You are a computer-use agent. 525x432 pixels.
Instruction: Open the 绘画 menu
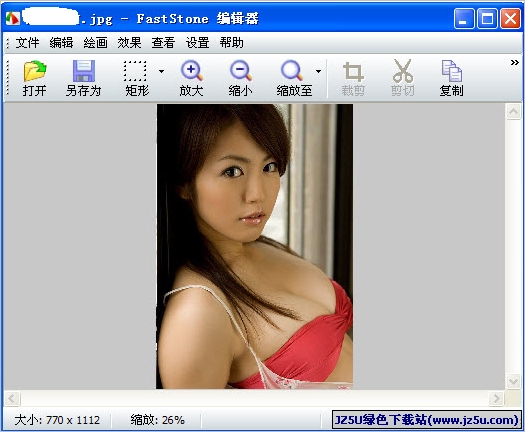pos(95,43)
